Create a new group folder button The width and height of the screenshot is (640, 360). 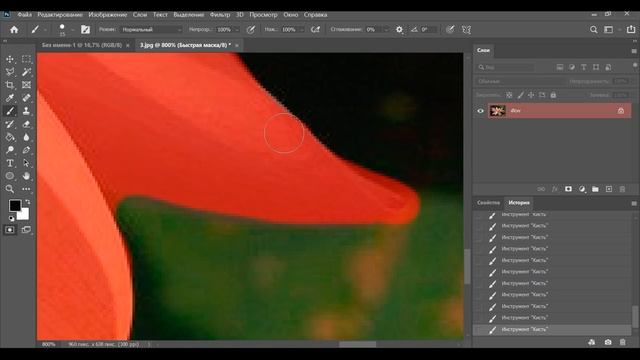click(595, 189)
